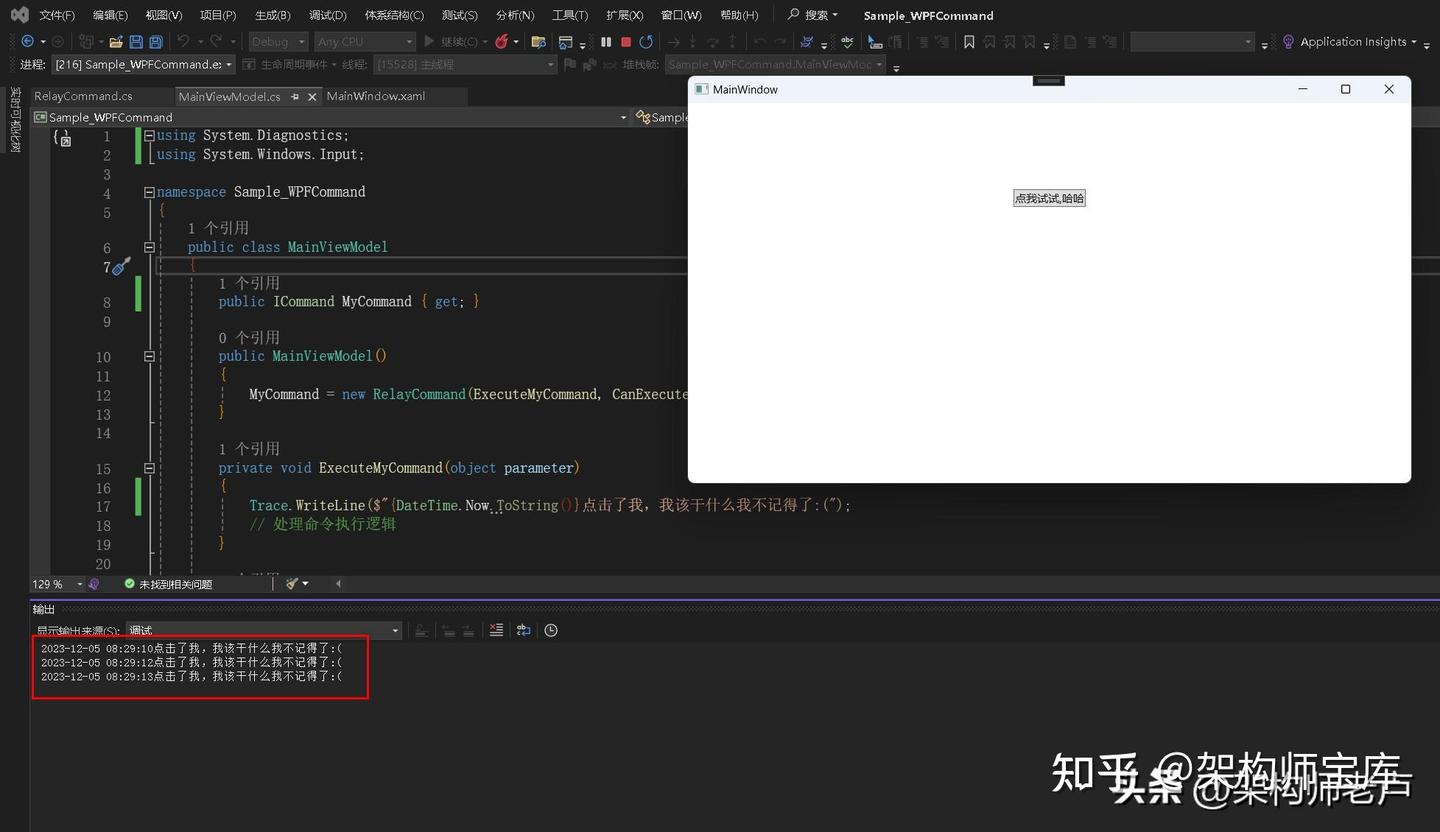The width and height of the screenshot is (1440, 832).
Task: Click the stack frame dropdown showing Sample_WPFCommand.MainViewMoc
Action: tap(775, 65)
